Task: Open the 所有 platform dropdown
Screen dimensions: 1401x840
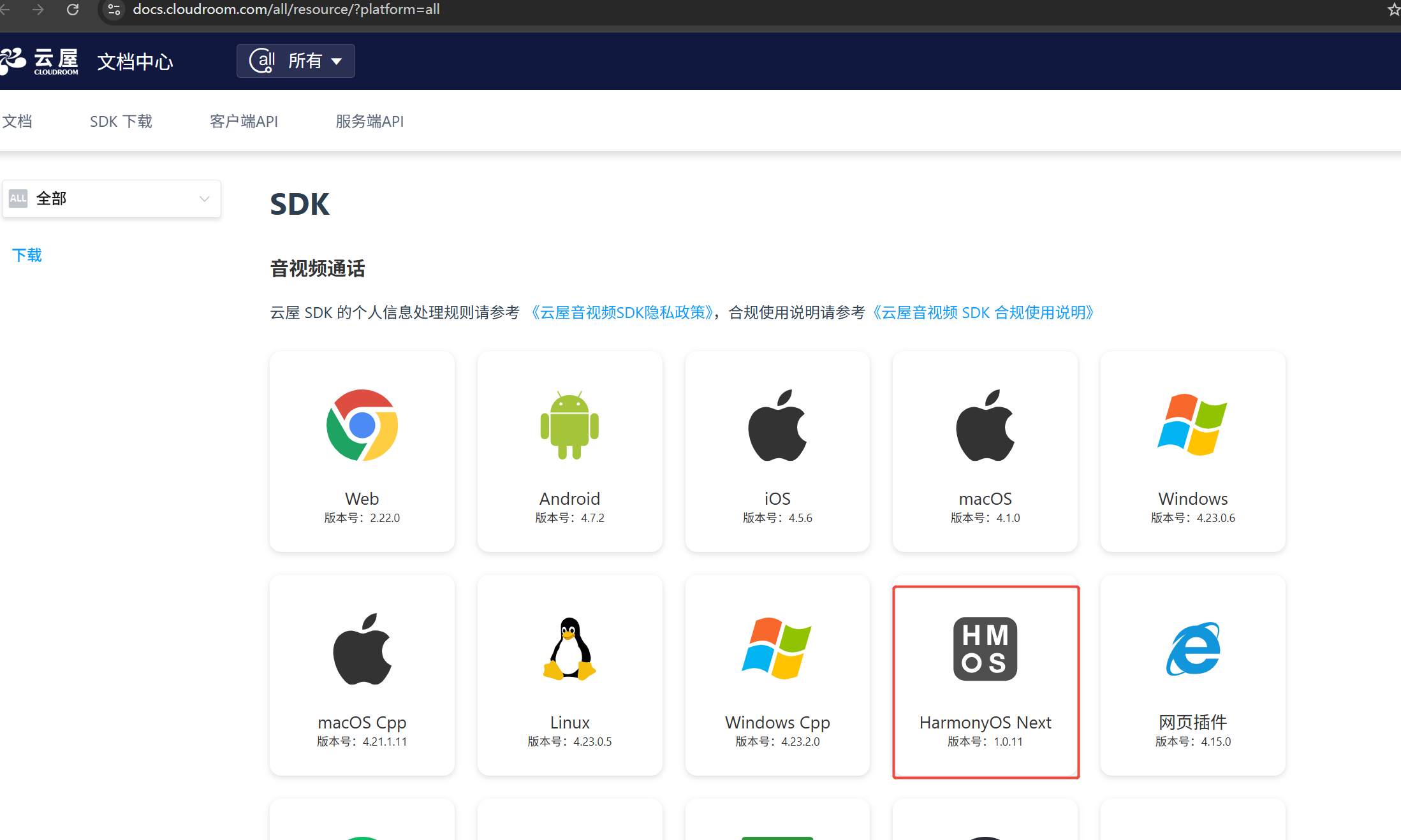Action: pyautogui.click(x=296, y=61)
